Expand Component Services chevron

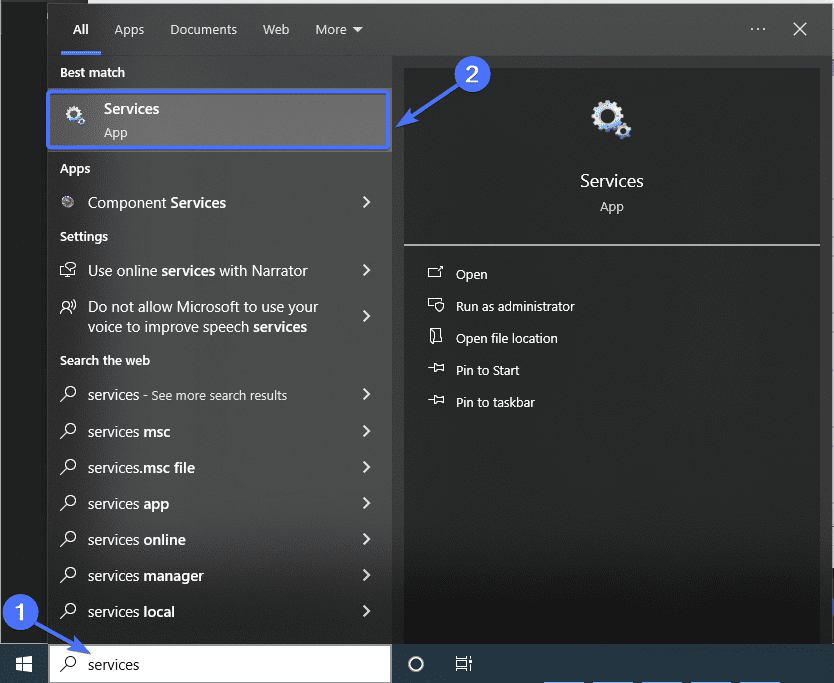tap(366, 202)
